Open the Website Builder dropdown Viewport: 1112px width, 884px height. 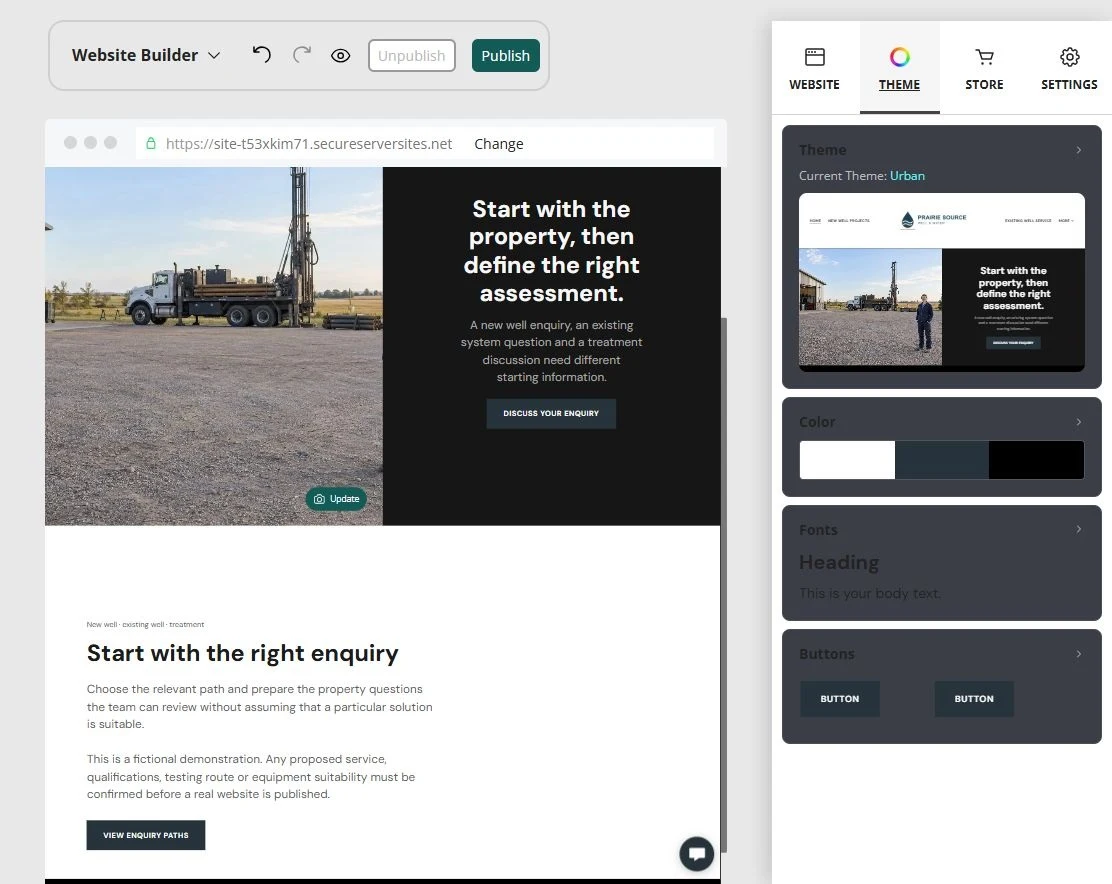(146, 55)
